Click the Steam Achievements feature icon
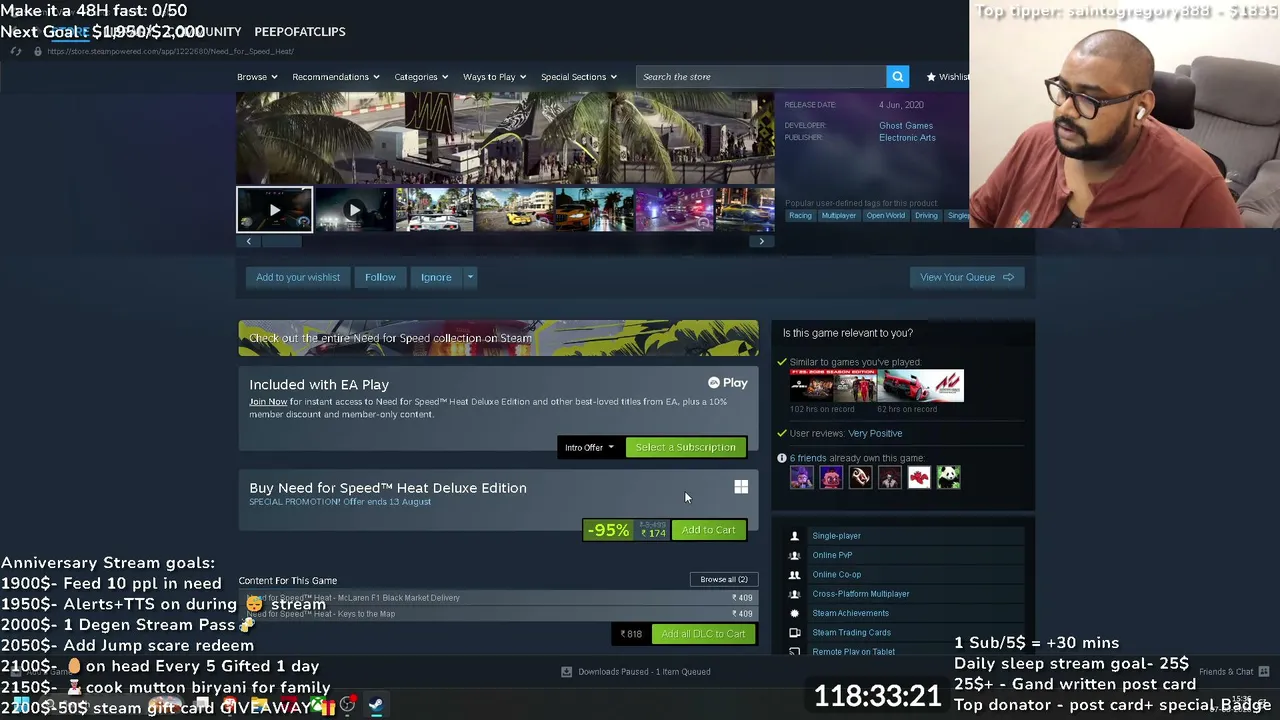The image size is (1280, 720). coord(795,613)
